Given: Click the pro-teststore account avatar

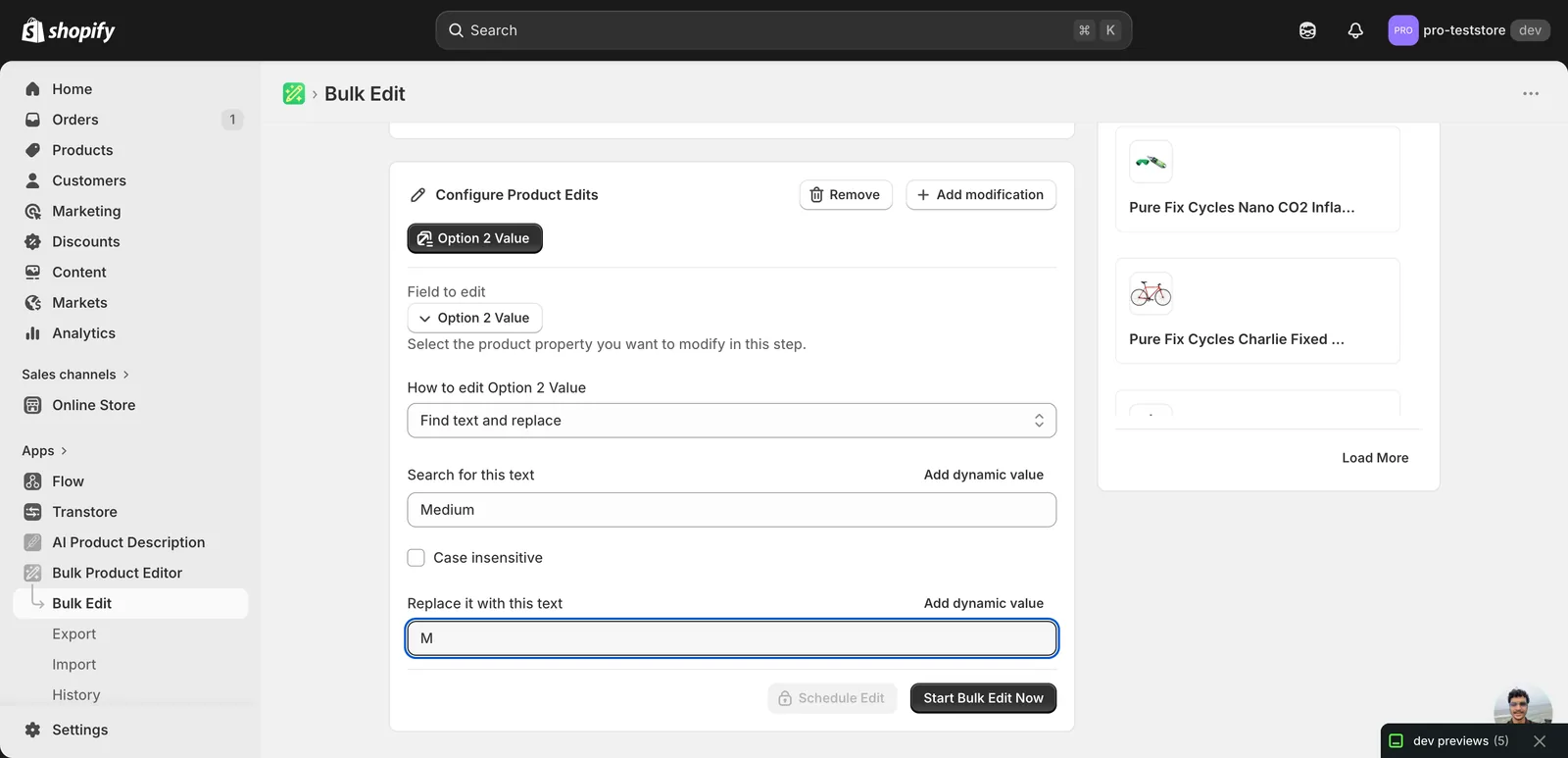Looking at the screenshot, I should coord(1403,30).
